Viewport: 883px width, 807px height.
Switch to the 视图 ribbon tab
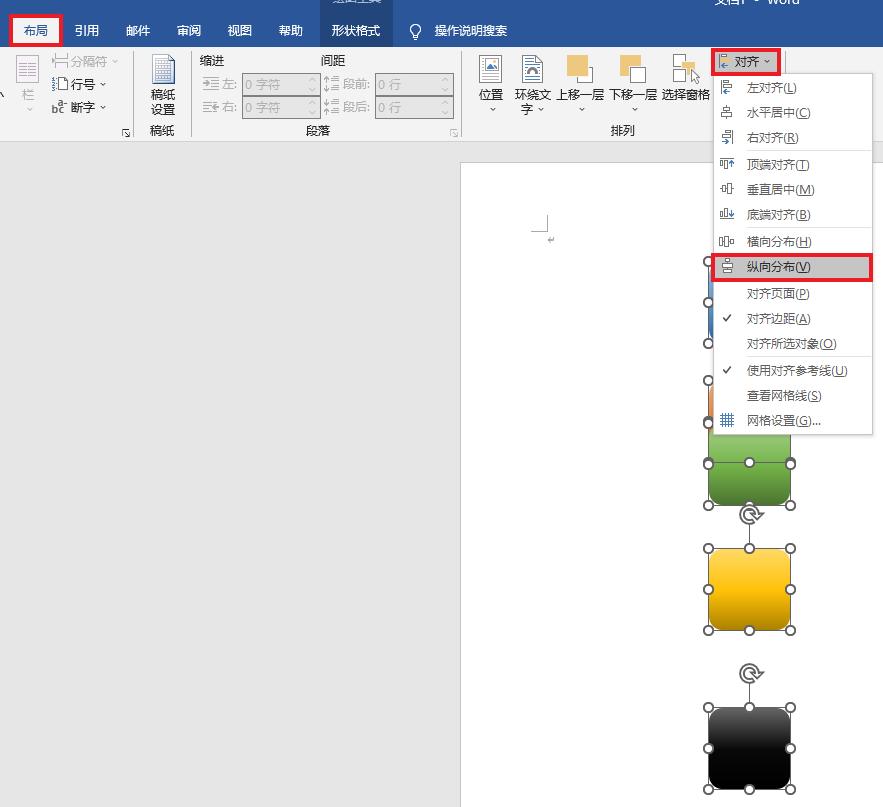[x=239, y=30]
